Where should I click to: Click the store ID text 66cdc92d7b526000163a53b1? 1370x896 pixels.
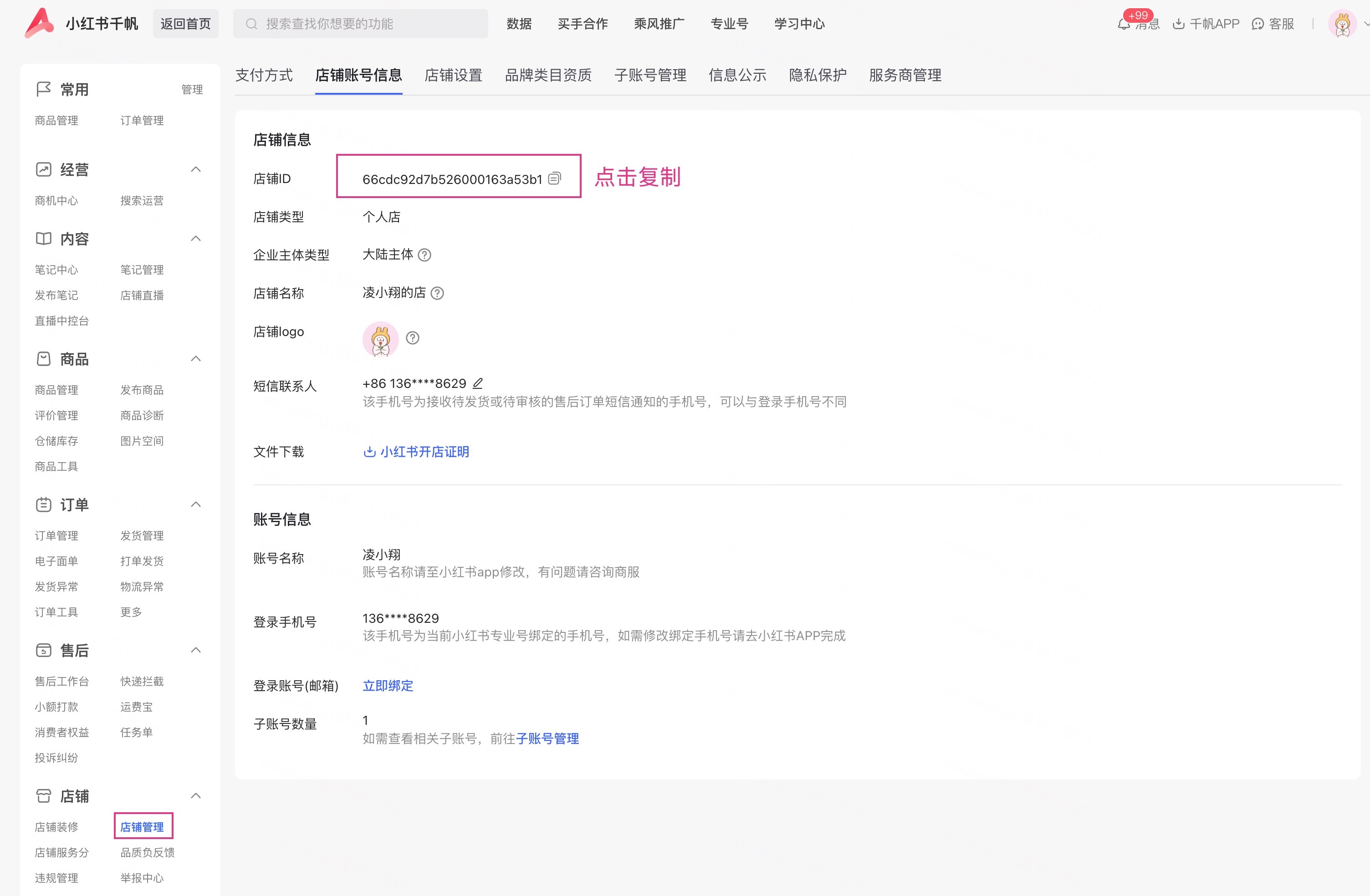click(452, 179)
